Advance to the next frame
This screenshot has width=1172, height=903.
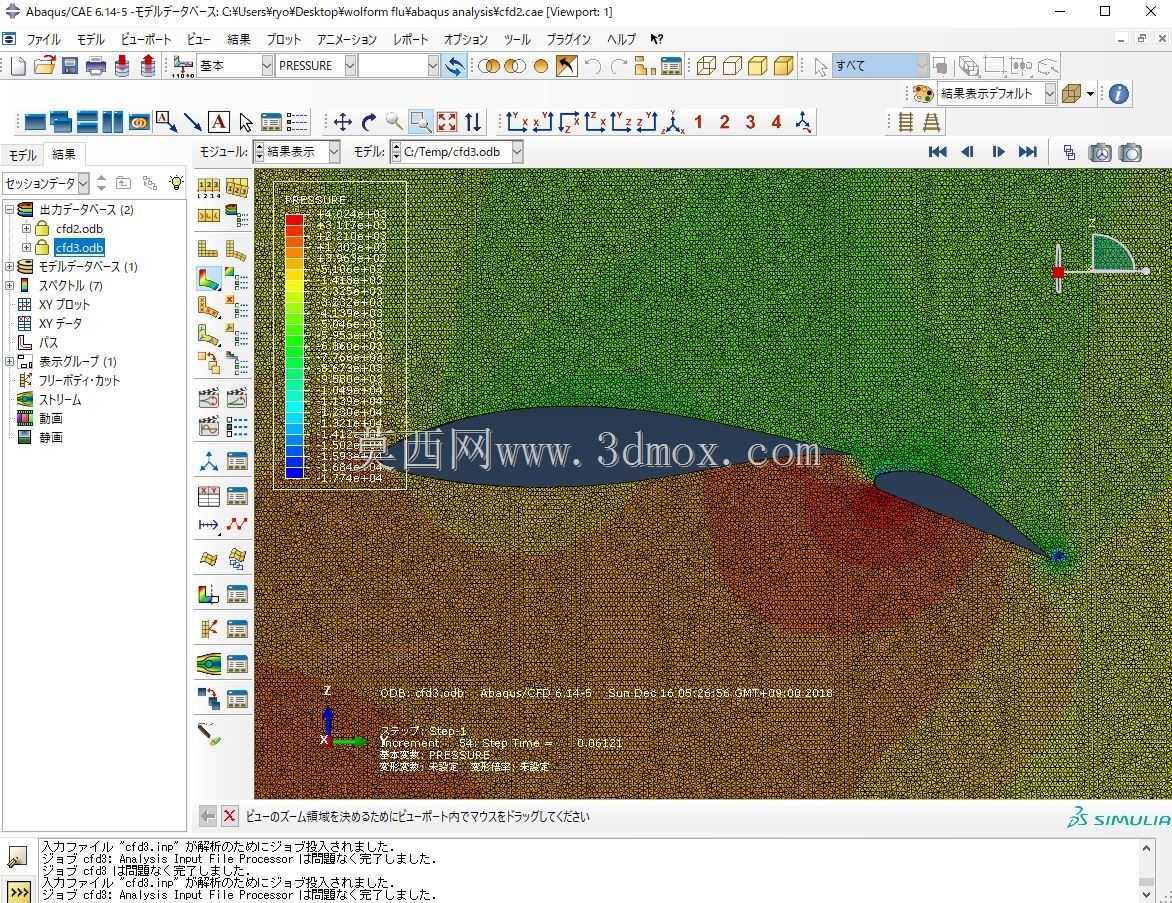tap(998, 152)
